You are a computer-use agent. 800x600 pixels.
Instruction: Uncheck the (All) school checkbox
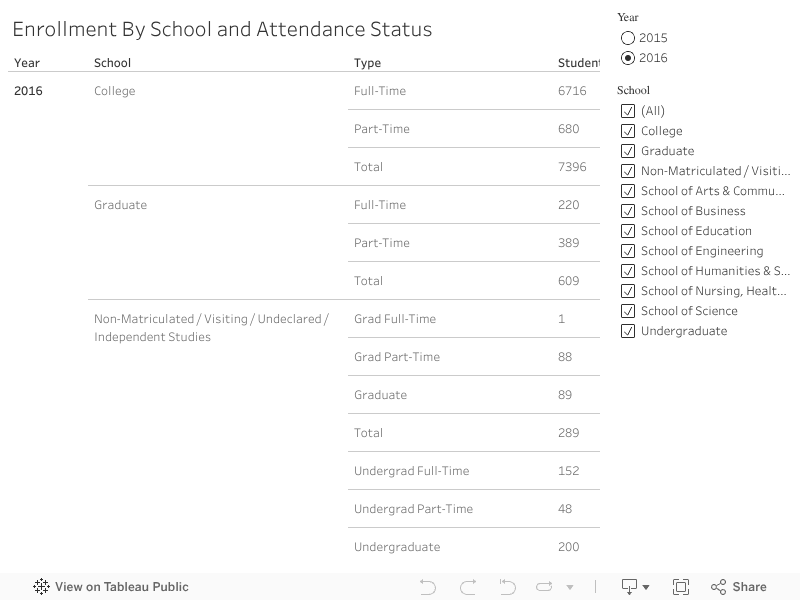click(628, 111)
